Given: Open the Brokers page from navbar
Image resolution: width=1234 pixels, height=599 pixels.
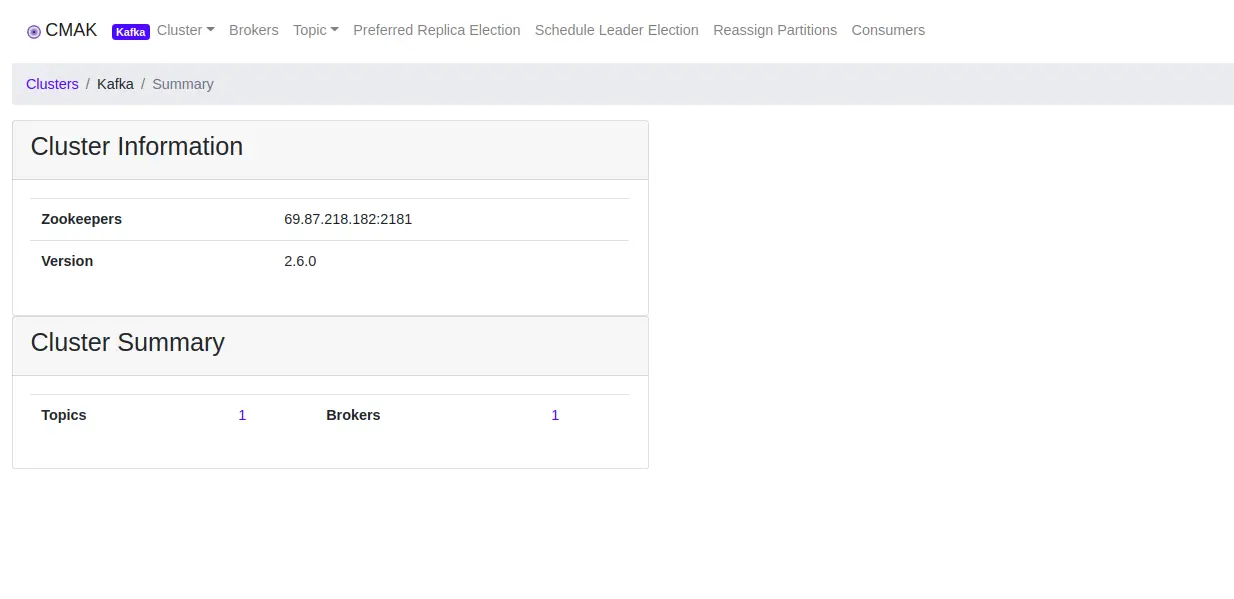Looking at the screenshot, I should point(254,30).
